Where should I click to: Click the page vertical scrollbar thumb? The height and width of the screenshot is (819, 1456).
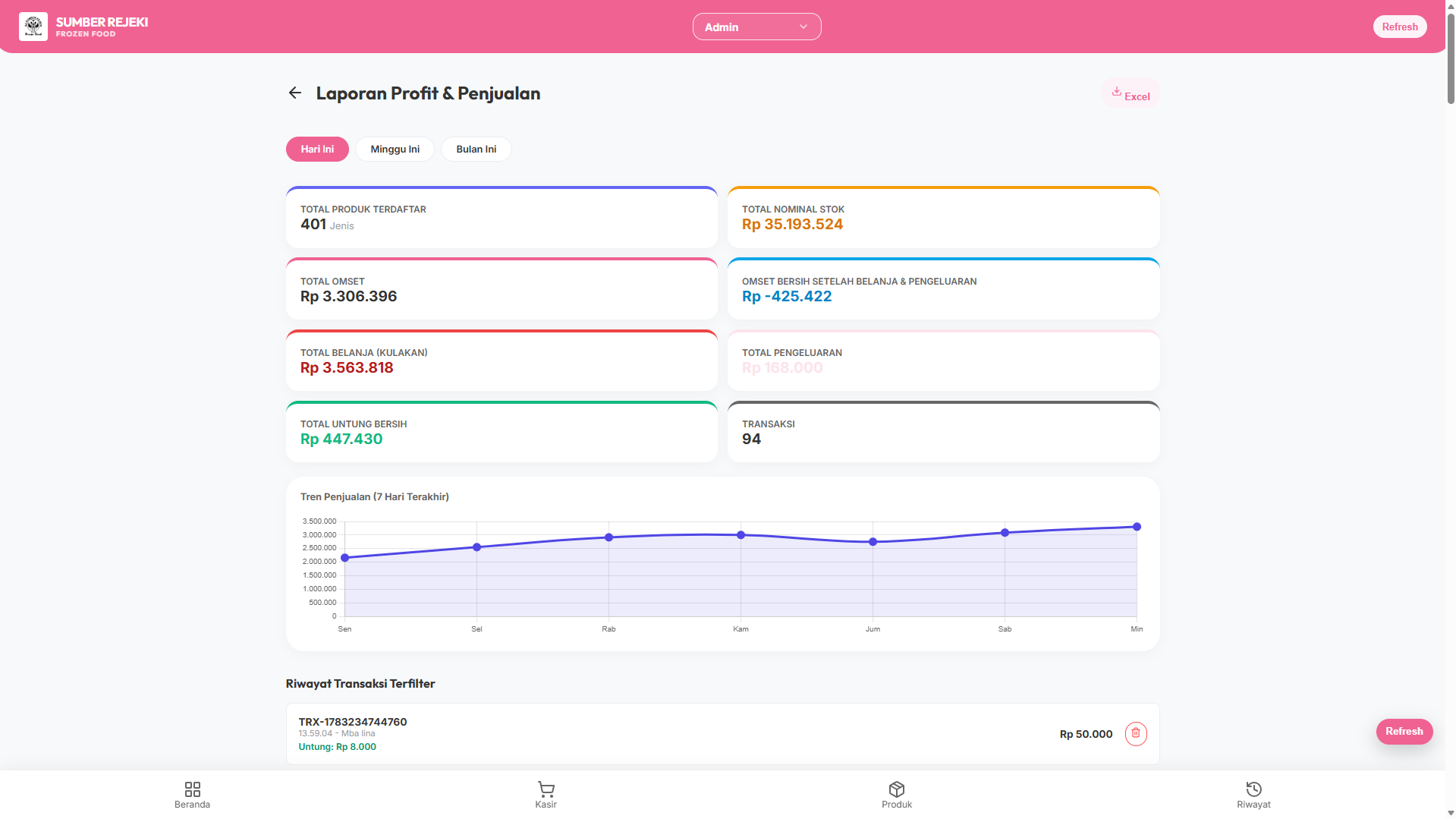click(x=1450, y=57)
